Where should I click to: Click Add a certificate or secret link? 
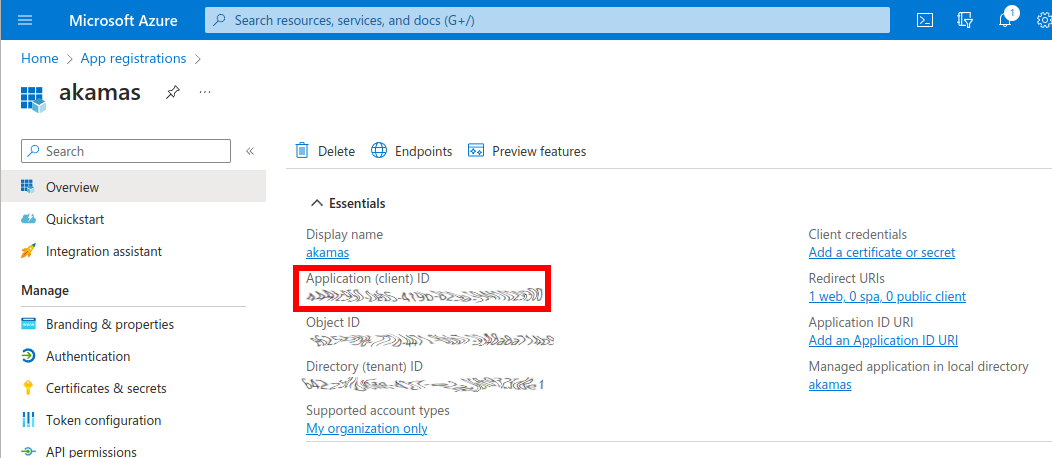click(x=881, y=252)
